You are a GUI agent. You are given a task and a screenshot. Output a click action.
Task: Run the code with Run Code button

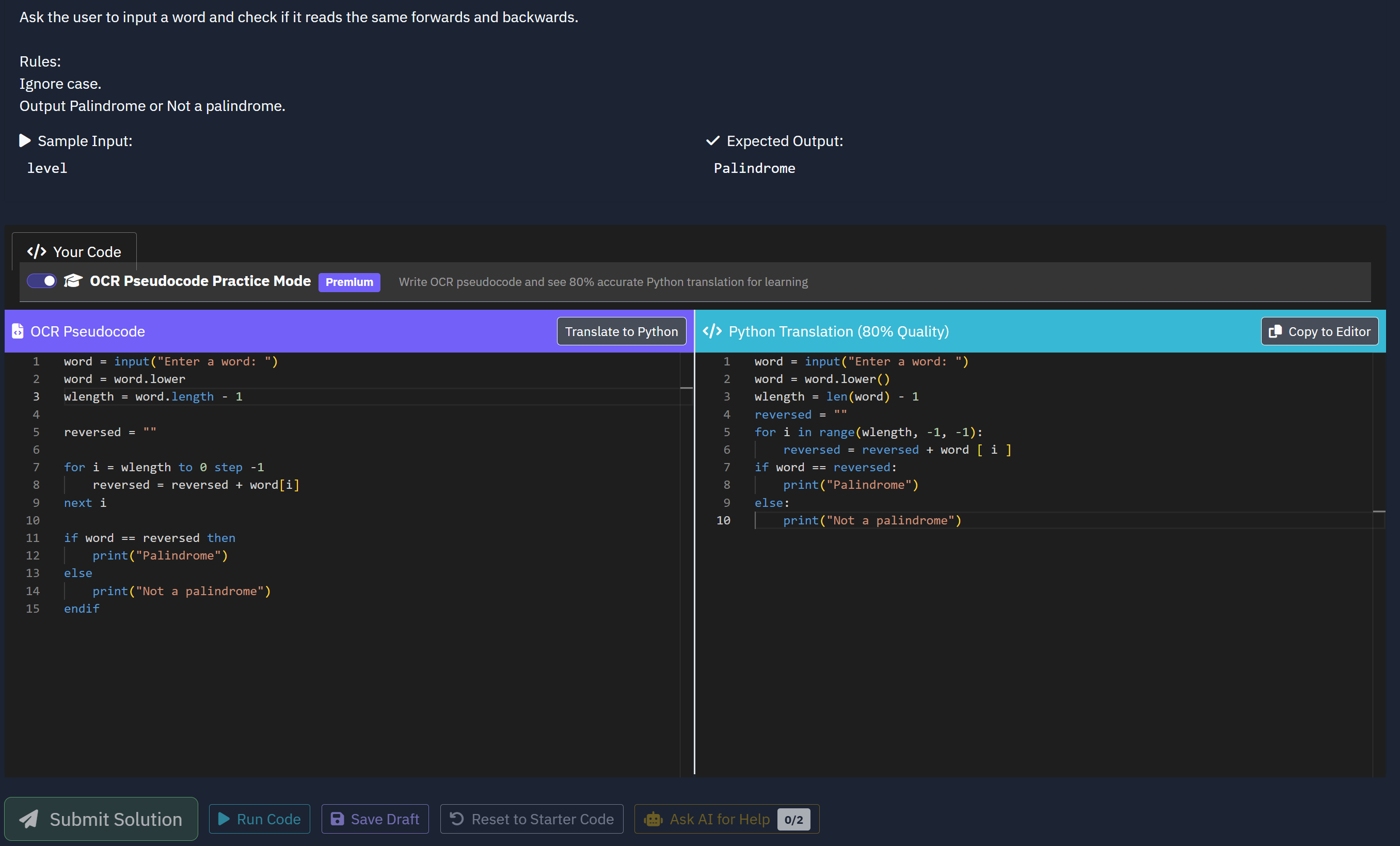pyautogui.click(x=259, y=819)
